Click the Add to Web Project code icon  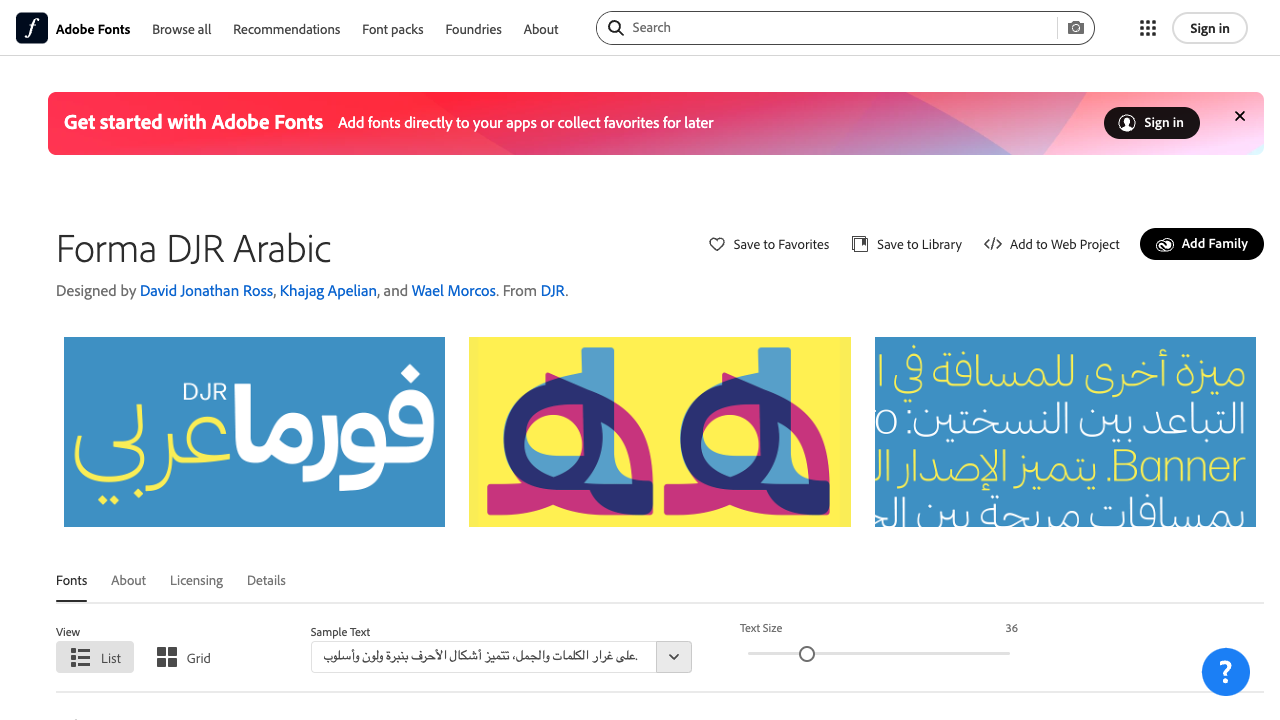(x=993, y=244)
